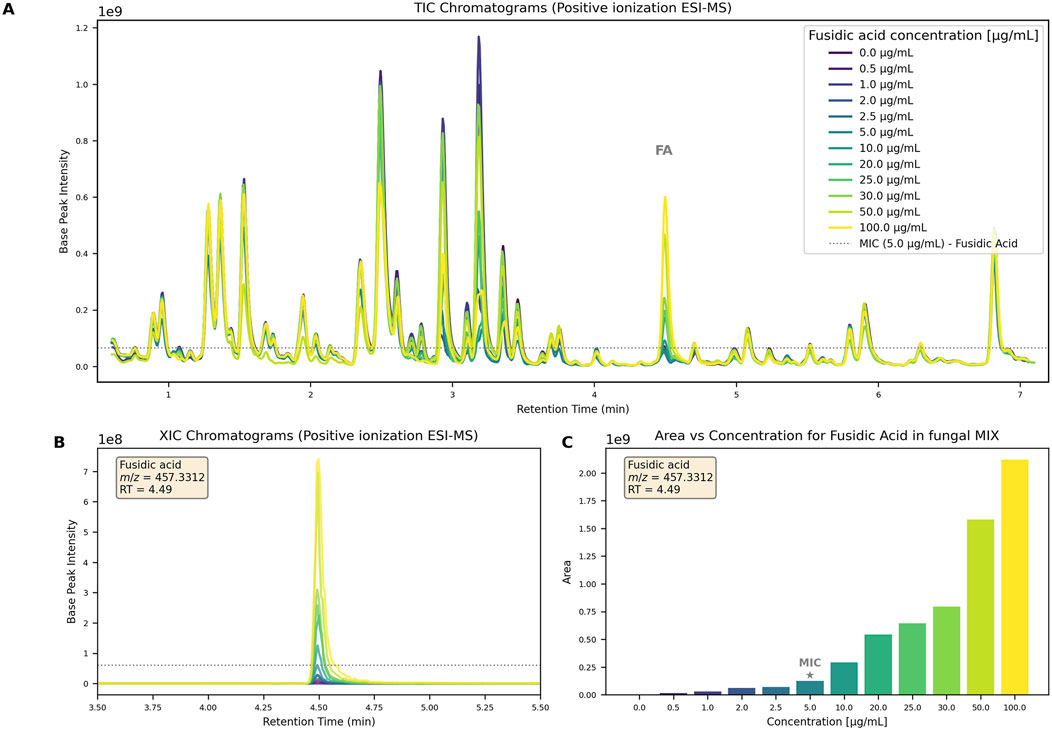Click the "Base Peak Intensity" y-axis label of panel A
The image size is (1052, 730).
pos(64,201)
